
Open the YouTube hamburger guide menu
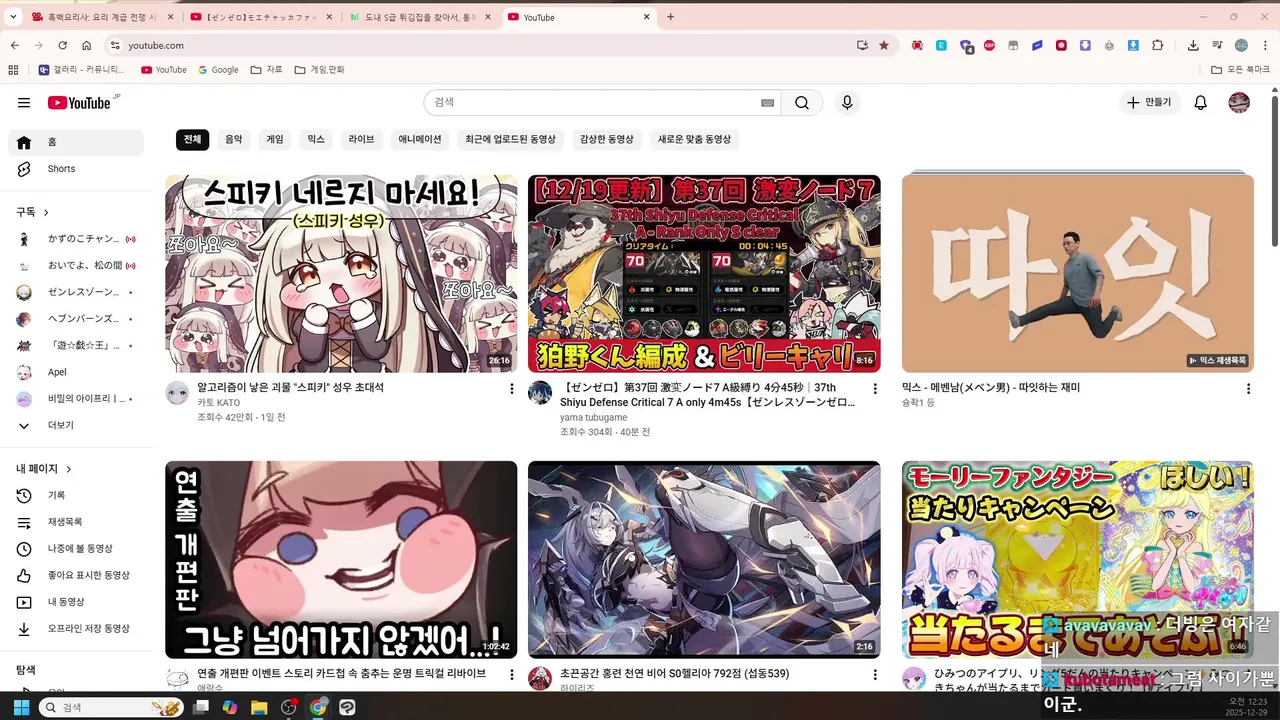24,103
